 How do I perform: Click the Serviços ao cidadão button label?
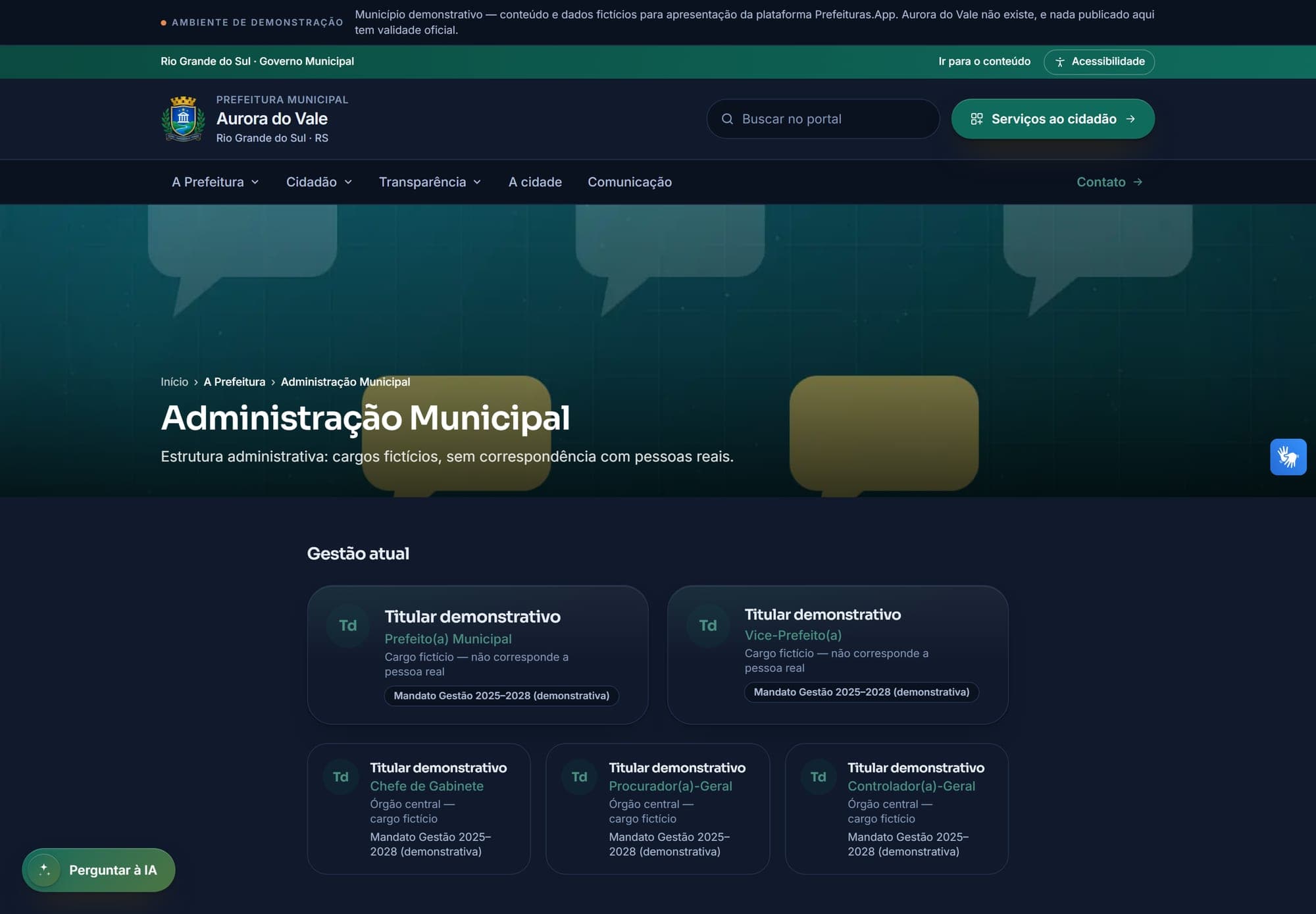(x=1053, y=119)
